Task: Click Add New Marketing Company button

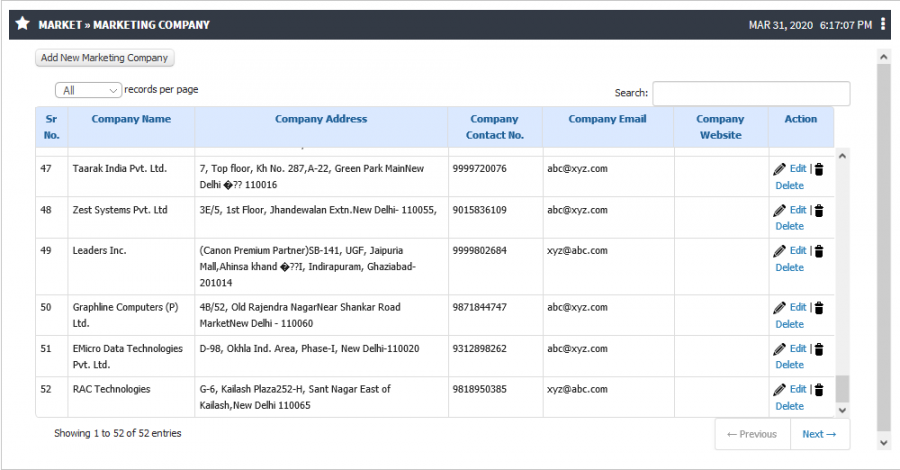Action: 104,58
